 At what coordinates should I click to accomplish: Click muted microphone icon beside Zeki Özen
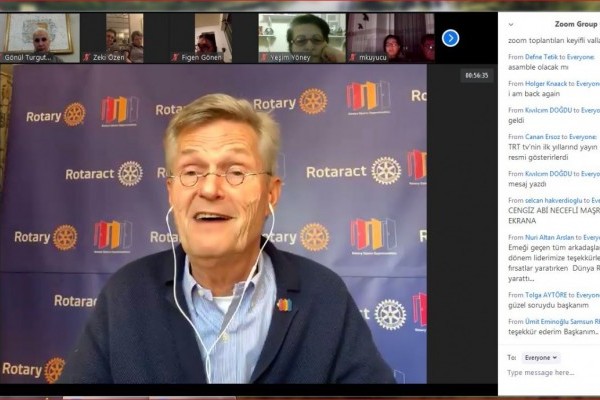click(87, 57)
